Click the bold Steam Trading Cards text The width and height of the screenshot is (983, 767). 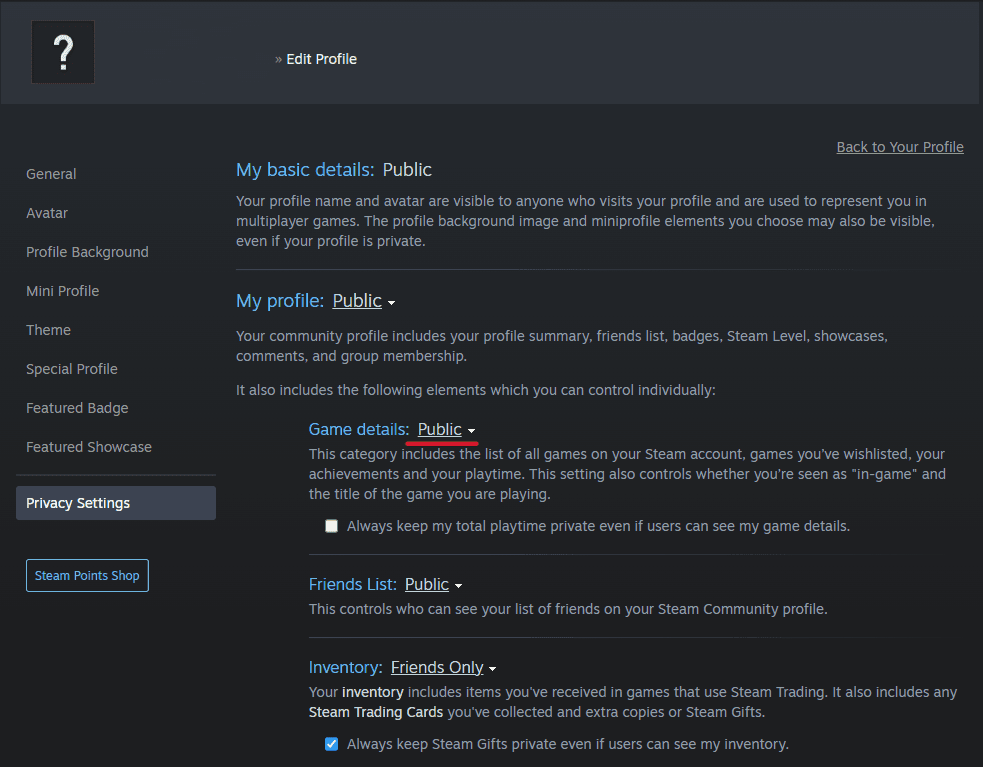(x=376, y=712)
